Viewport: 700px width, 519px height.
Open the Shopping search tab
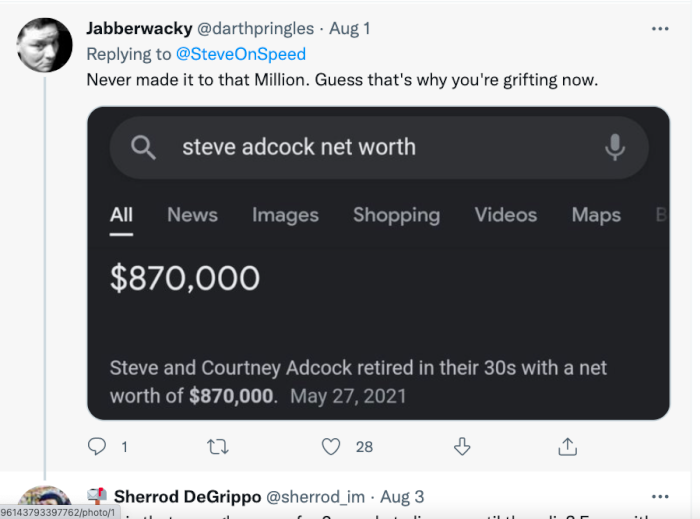[x=396, y=215]
